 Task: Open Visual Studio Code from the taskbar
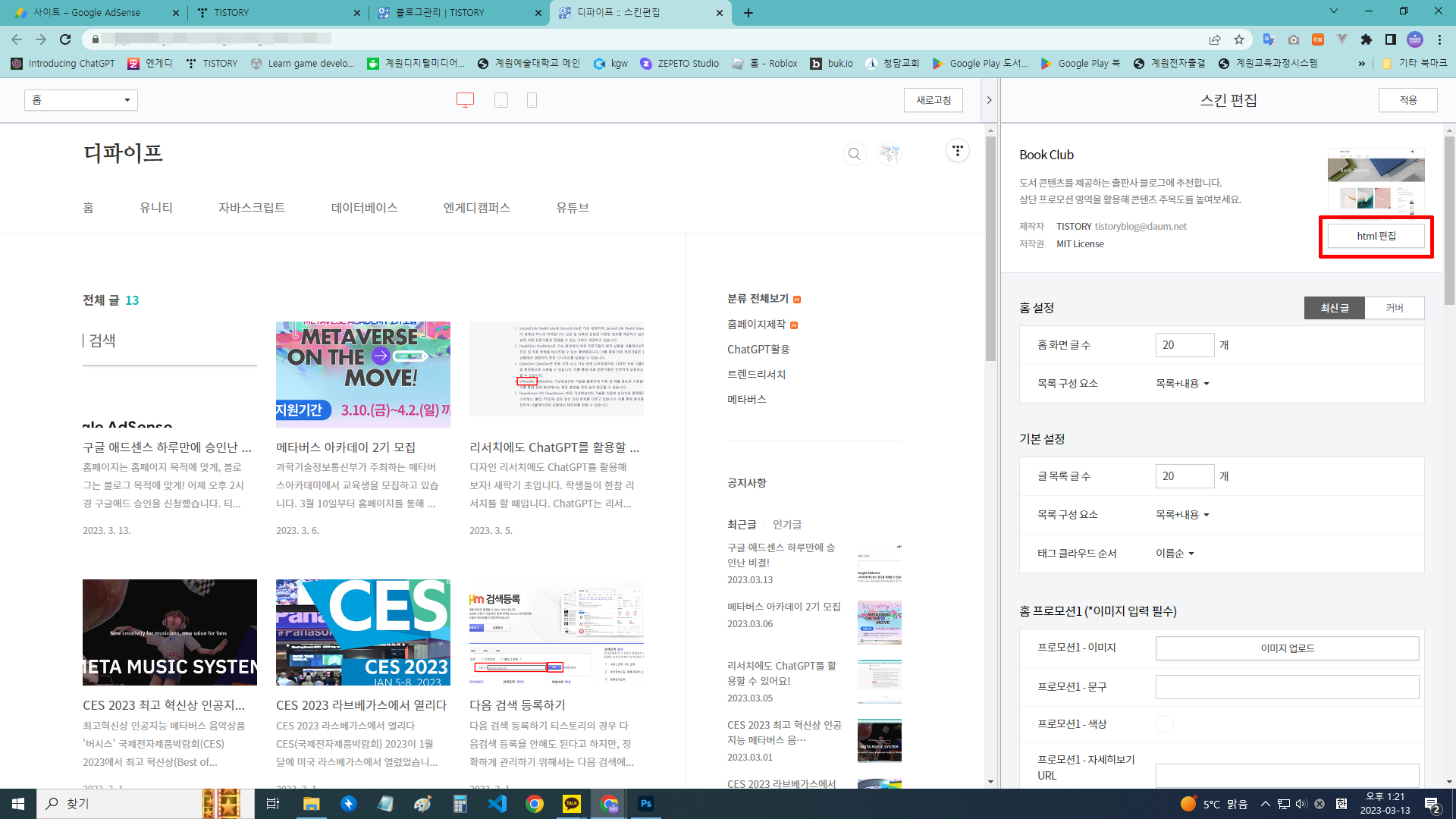coord(497,804)
